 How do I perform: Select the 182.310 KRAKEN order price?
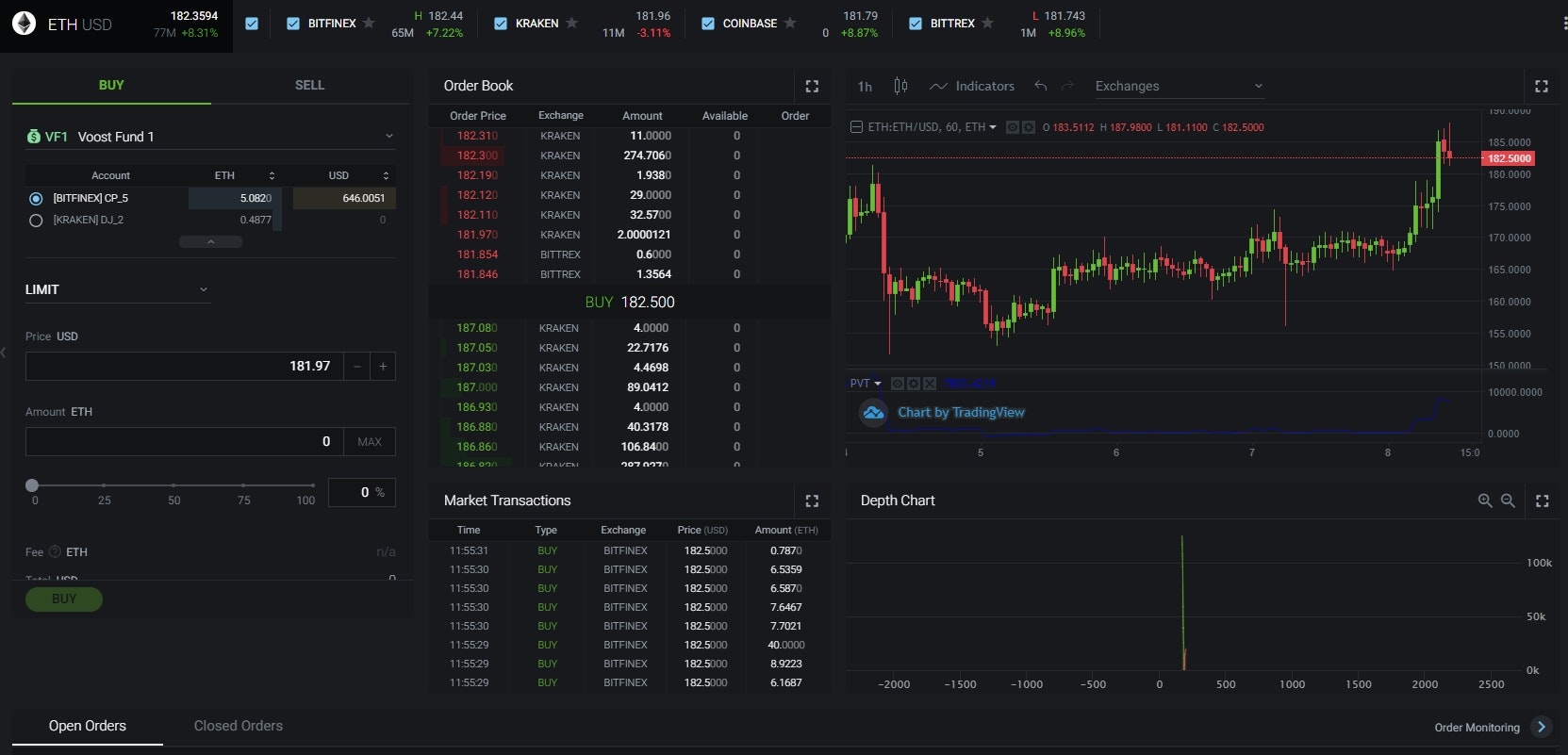coord(477,136)
